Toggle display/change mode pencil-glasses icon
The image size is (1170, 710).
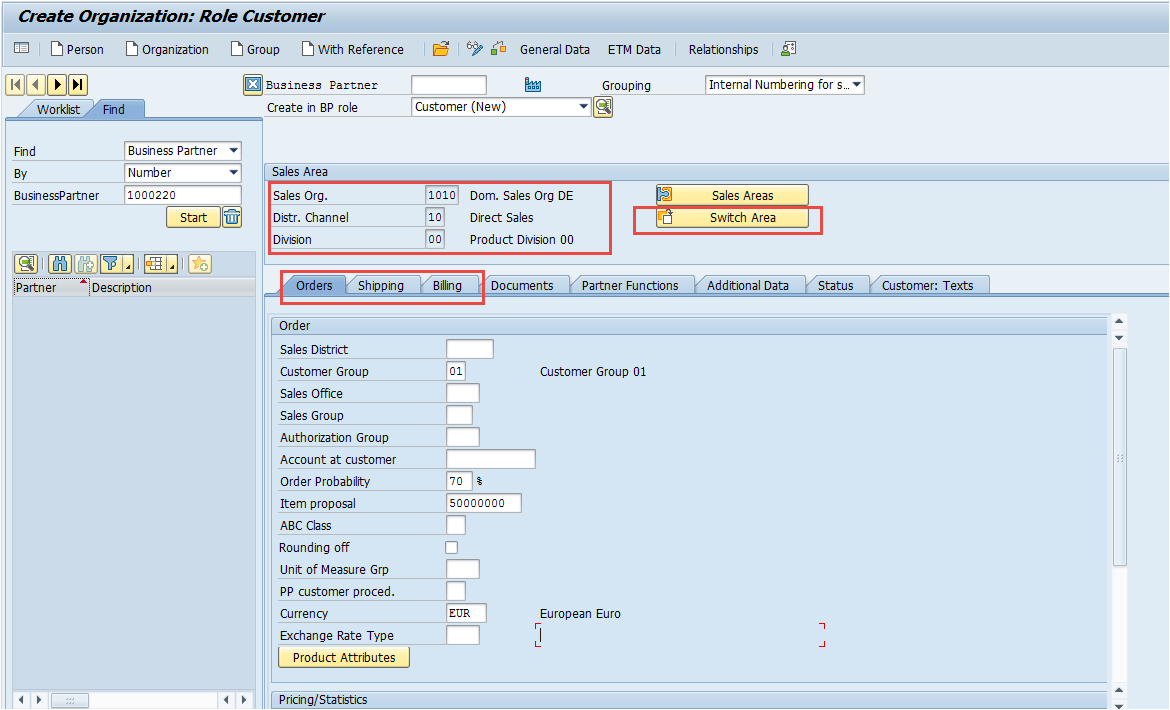click(475, 49)
